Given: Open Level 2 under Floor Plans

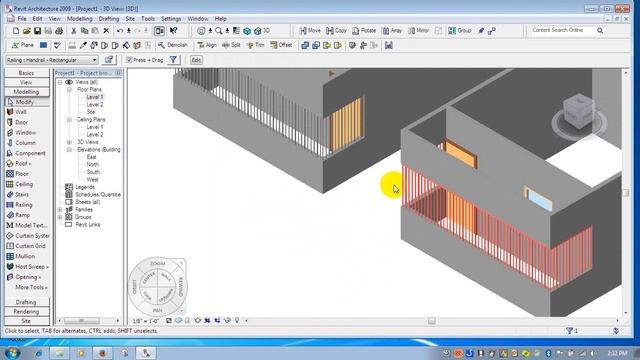Looking at the screenshot, I should pyautogui.click(x=95, y=104).
